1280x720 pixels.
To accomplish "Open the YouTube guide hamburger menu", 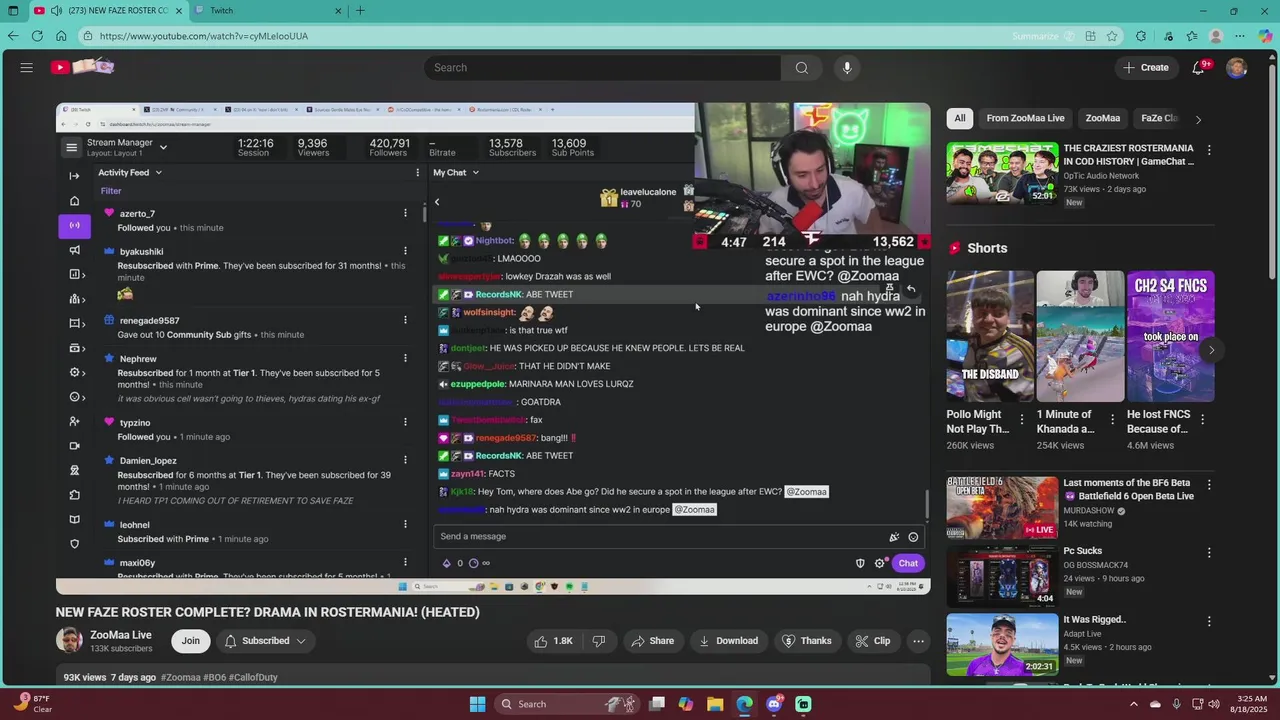I will 27,67.
